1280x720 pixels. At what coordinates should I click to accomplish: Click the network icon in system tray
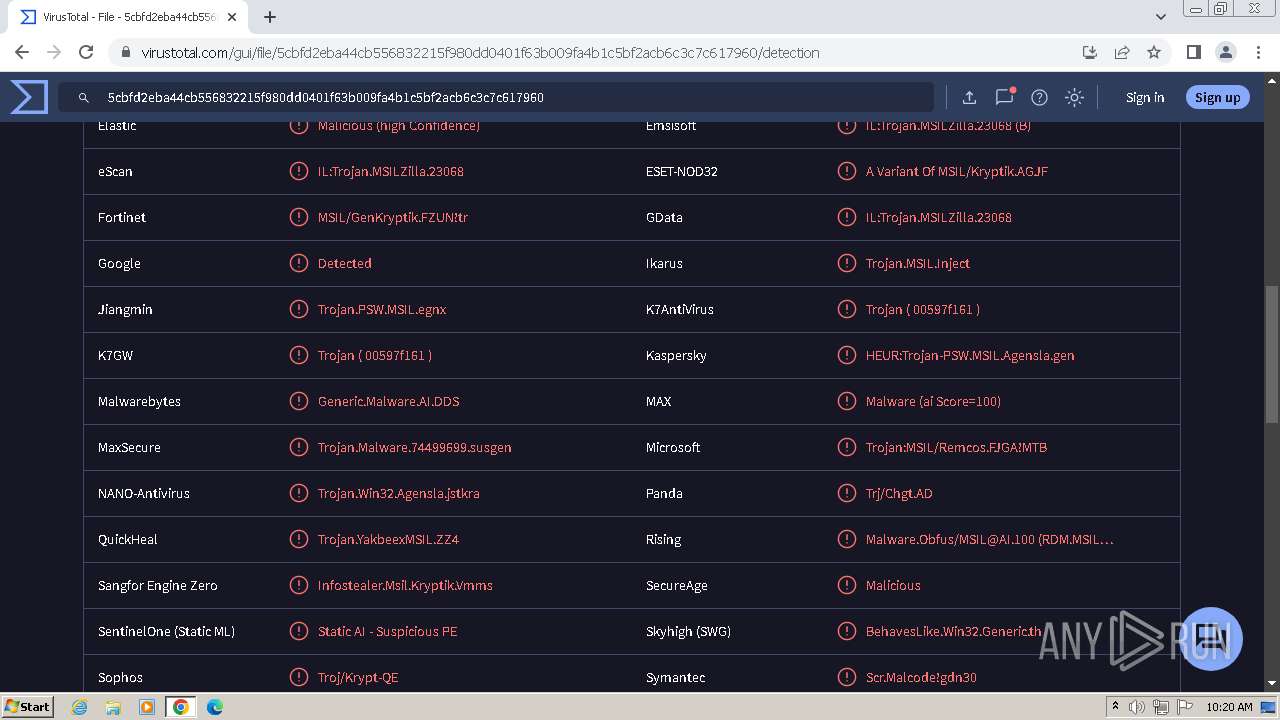tap(1161, 707)
